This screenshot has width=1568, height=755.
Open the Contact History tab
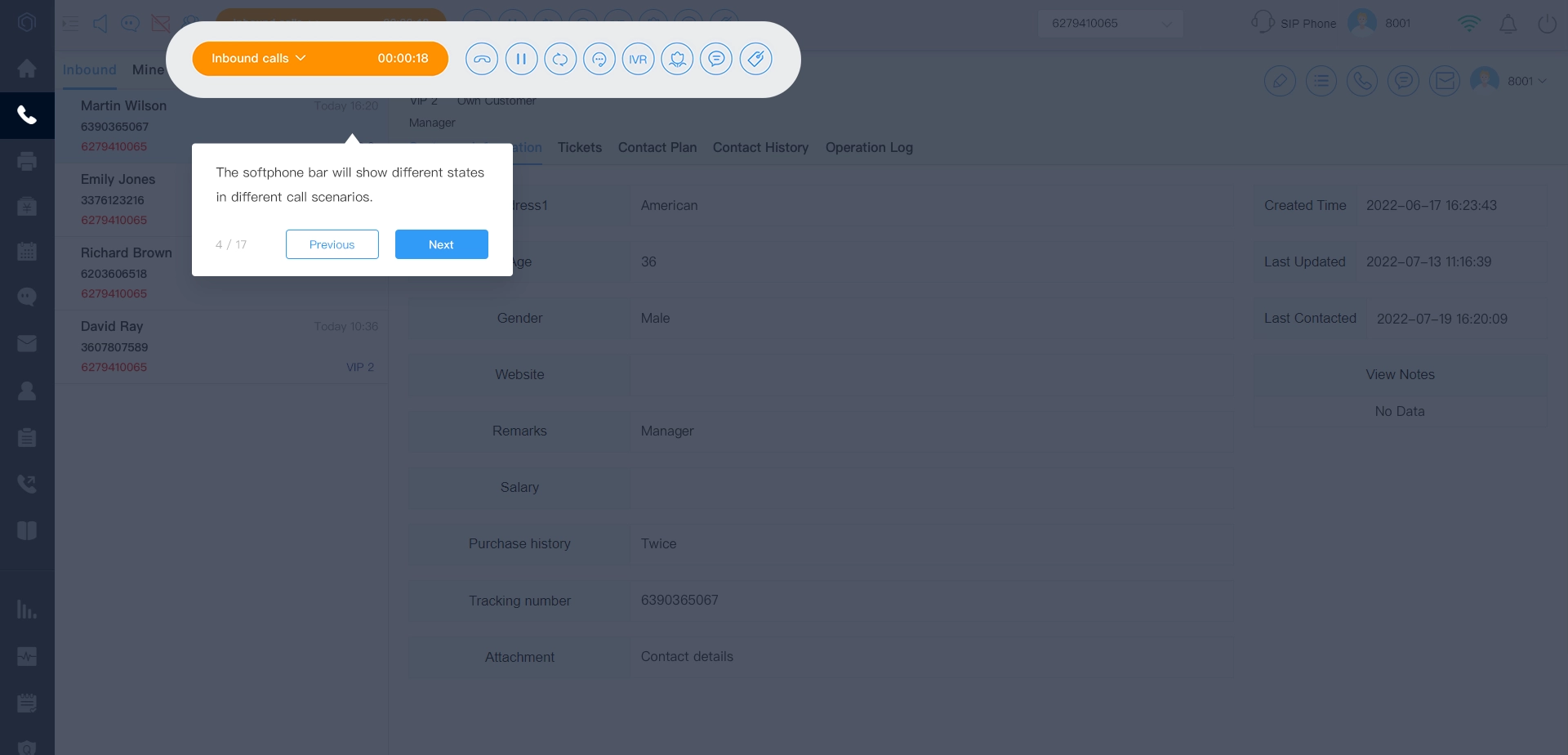(x=760, y=148)
